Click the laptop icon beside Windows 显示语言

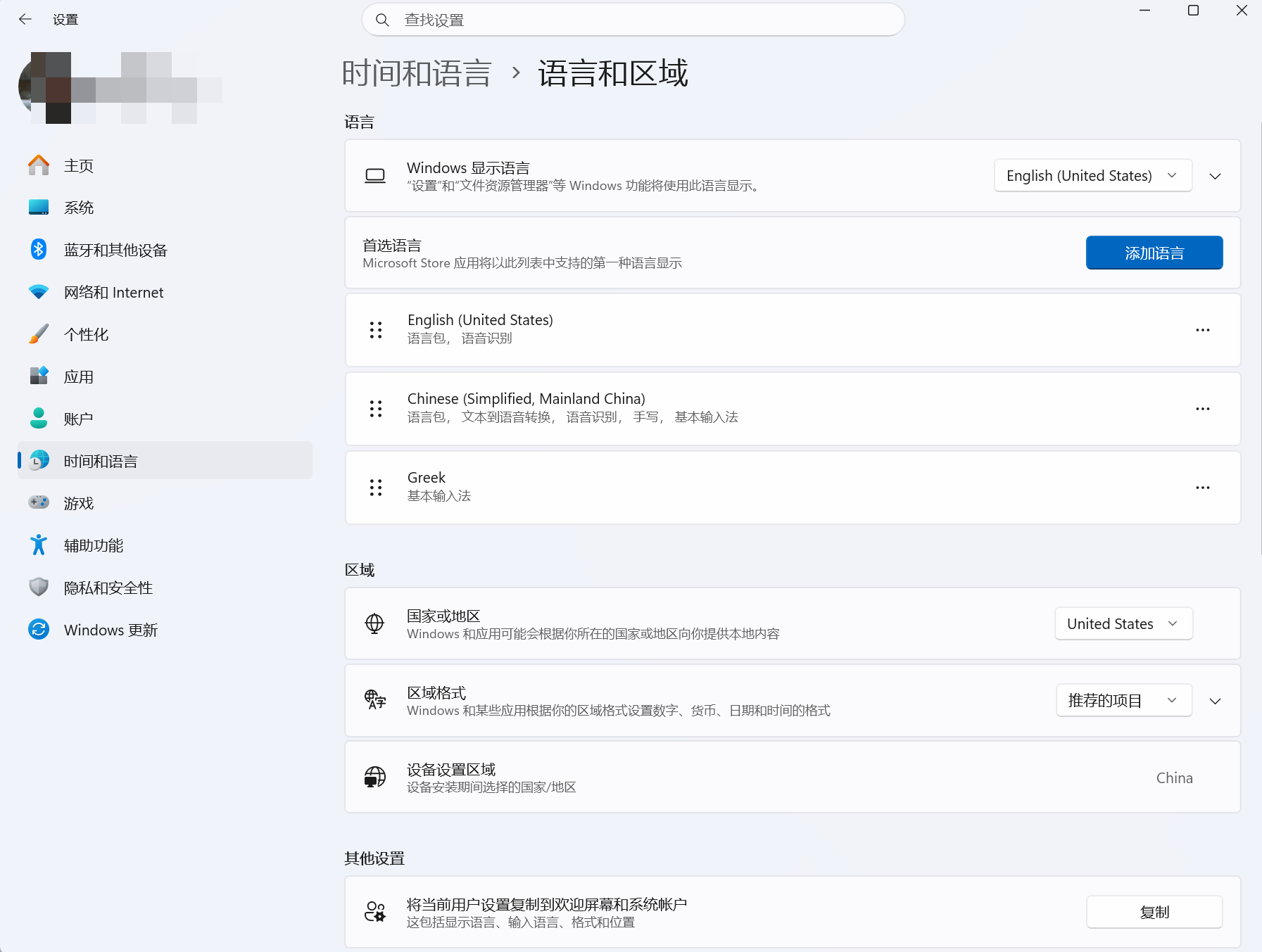(x=375, y=176)
